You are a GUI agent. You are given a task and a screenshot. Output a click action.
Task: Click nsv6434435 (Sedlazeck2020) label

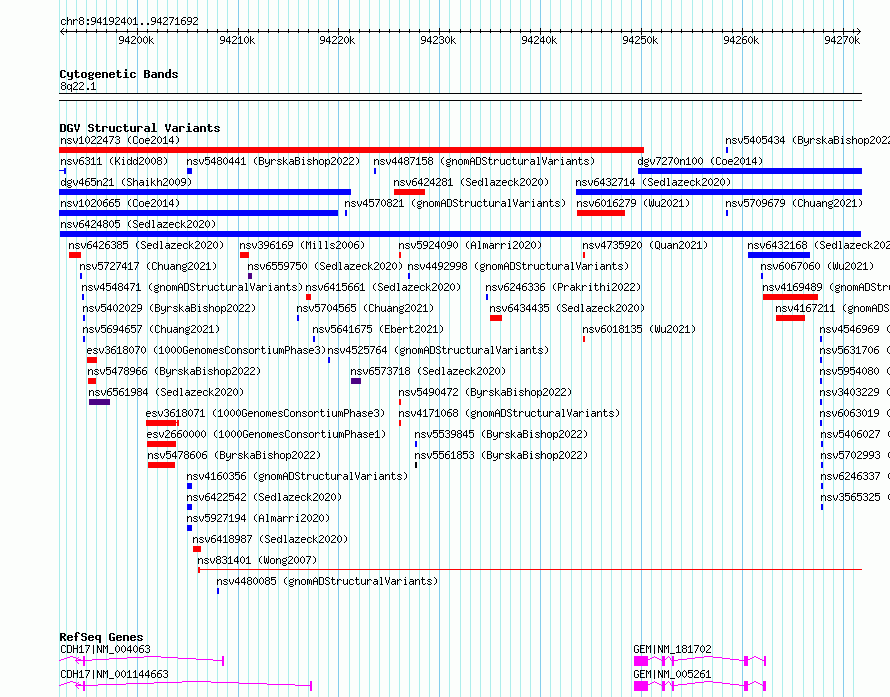tap(567, 308)
